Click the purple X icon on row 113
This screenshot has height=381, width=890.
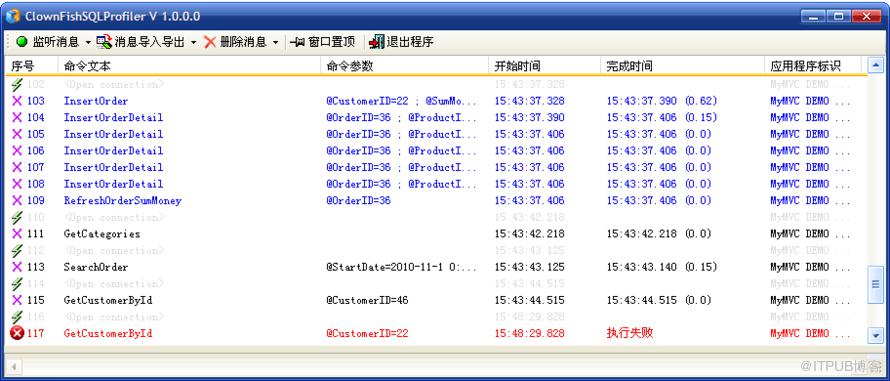[x=17, y=267]
